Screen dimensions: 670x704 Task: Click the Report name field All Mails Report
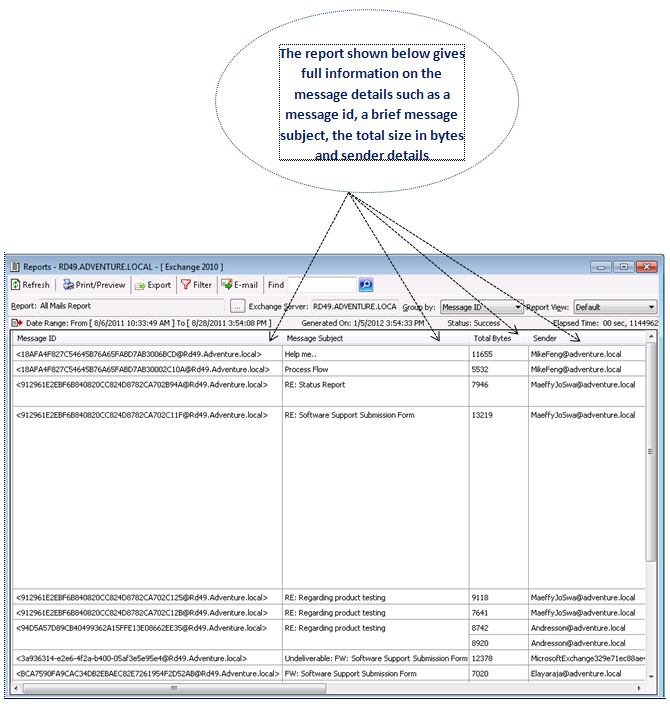click(131, 306)
